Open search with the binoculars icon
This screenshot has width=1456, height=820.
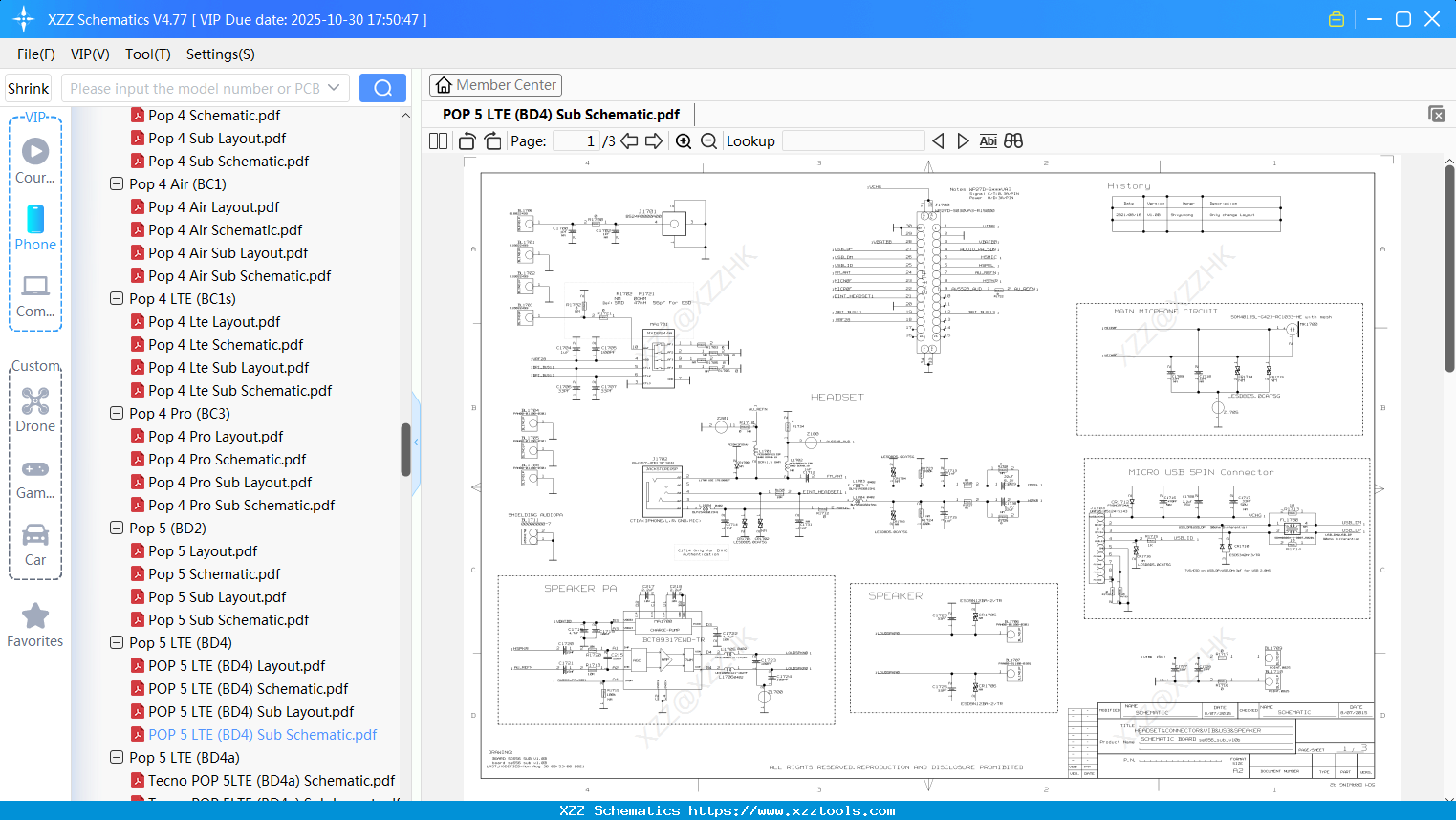[x=1012, y=140]
